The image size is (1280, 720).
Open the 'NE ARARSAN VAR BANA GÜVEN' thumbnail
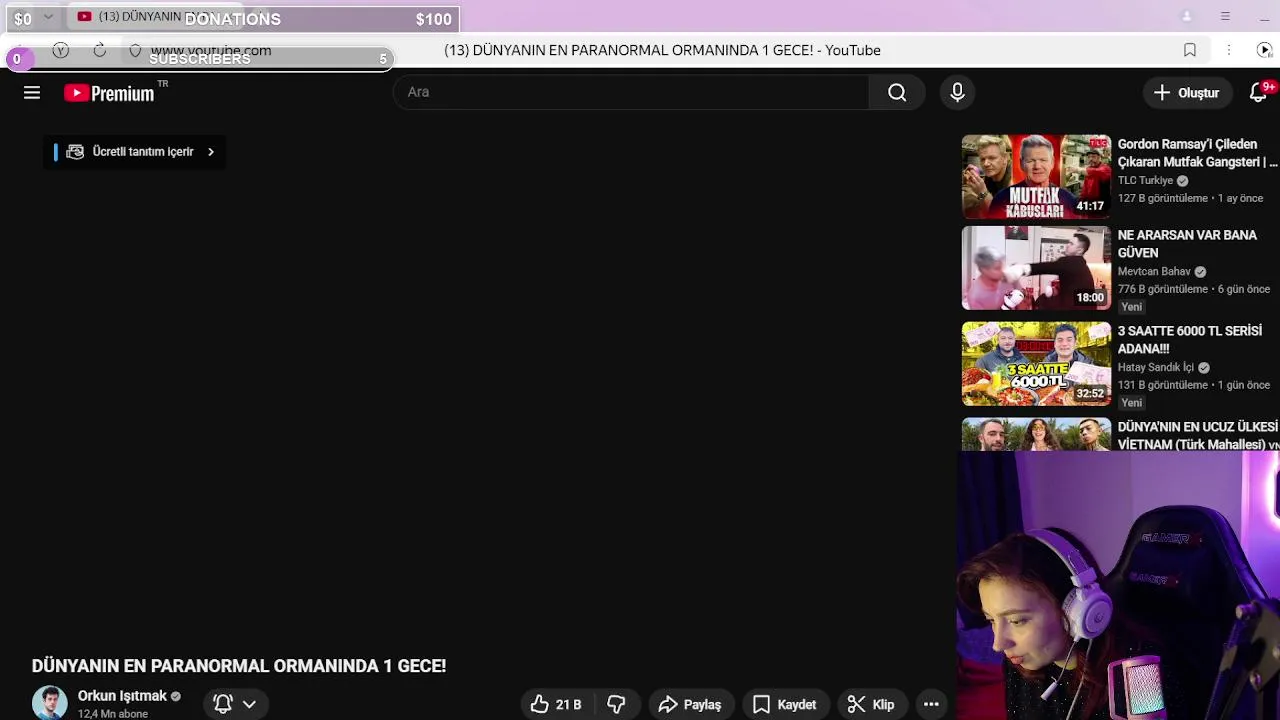point(1036,268)
